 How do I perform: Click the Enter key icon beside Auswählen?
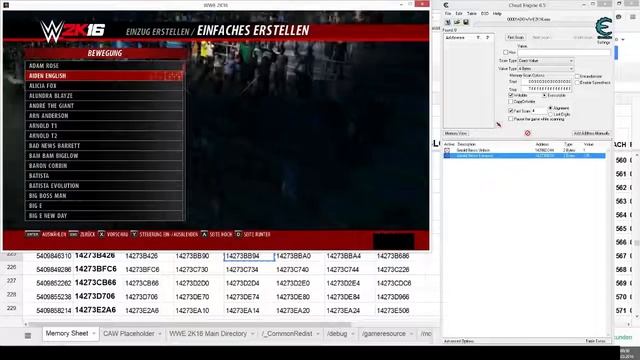pos(32,234)
